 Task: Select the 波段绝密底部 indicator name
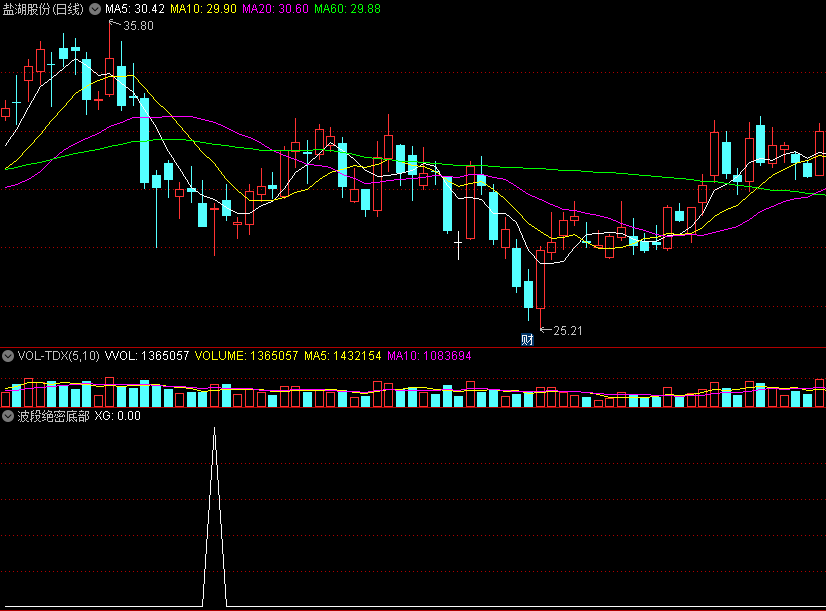(54, 416)
